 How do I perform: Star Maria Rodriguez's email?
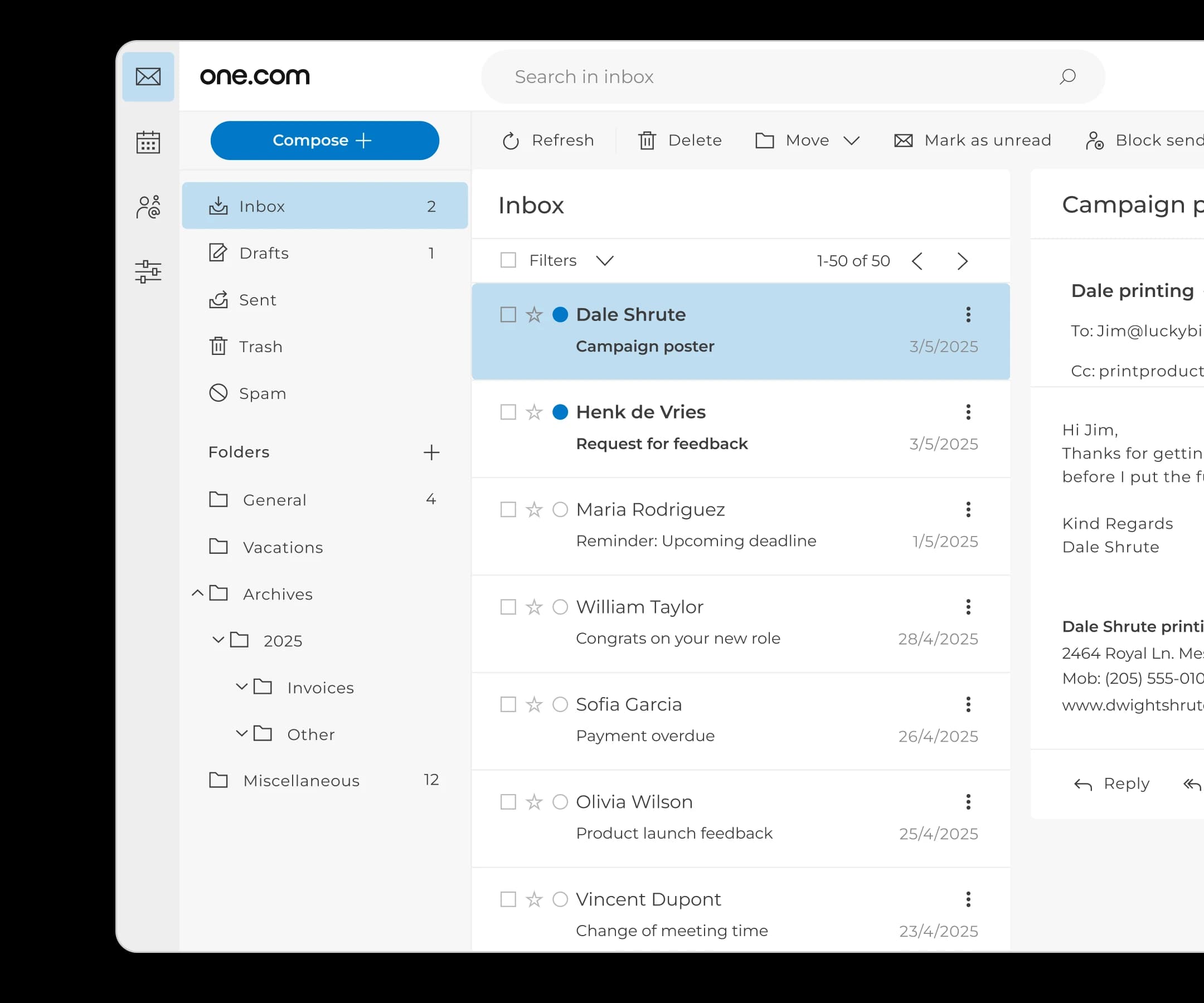pos(534,509)
